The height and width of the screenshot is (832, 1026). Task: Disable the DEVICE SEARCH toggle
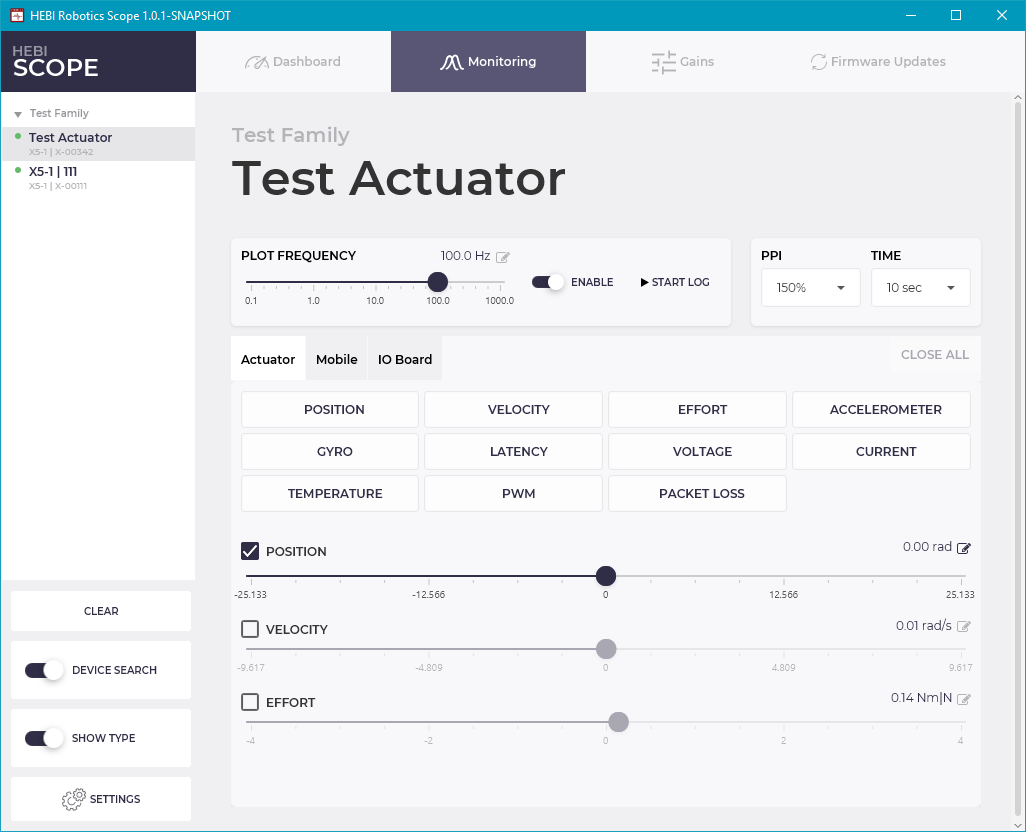42,670
